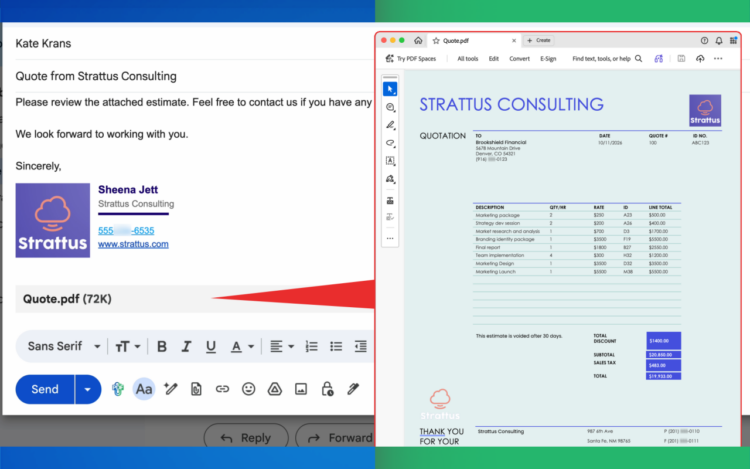750x469 pixels.
Task: Click the Find text, tools, or help field
Action: point(601,59)
